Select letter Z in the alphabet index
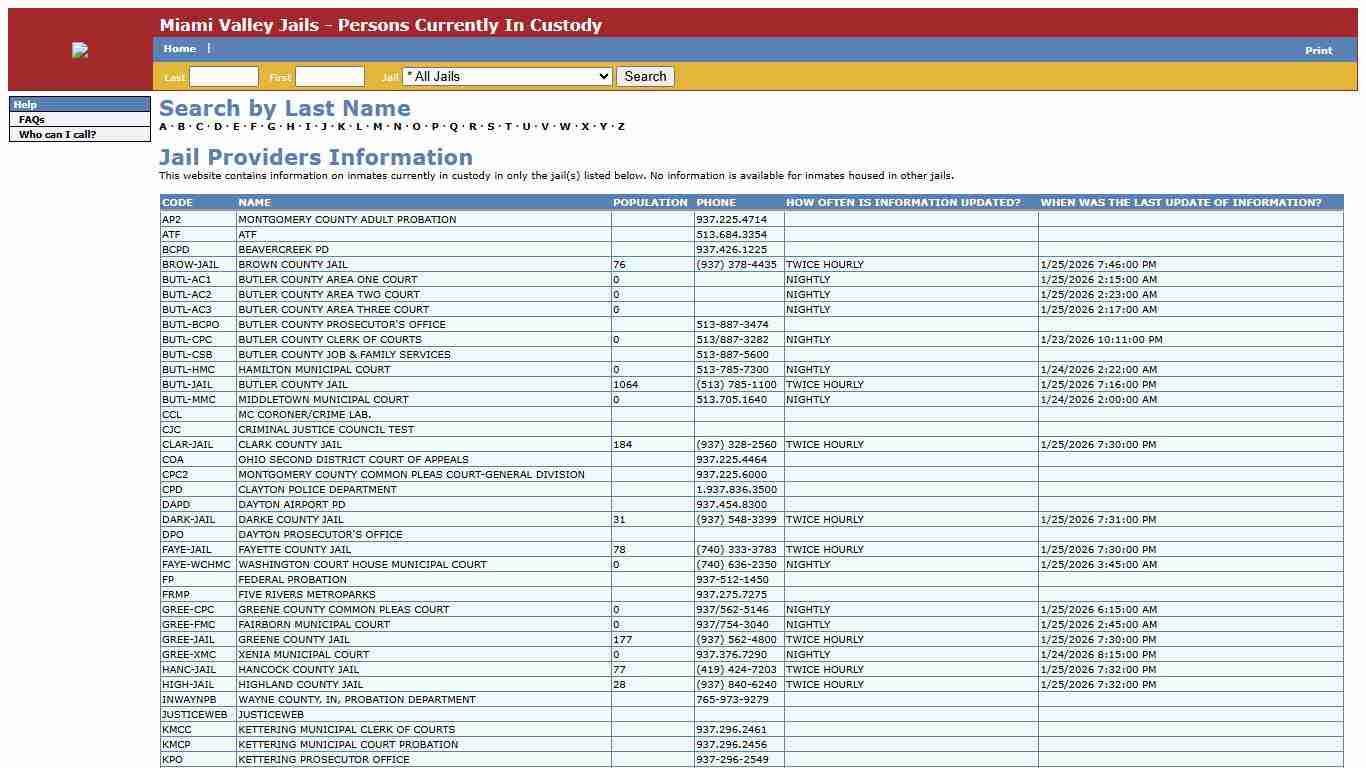The width and height of the screenshot is (1366, 768). (620, 126)
